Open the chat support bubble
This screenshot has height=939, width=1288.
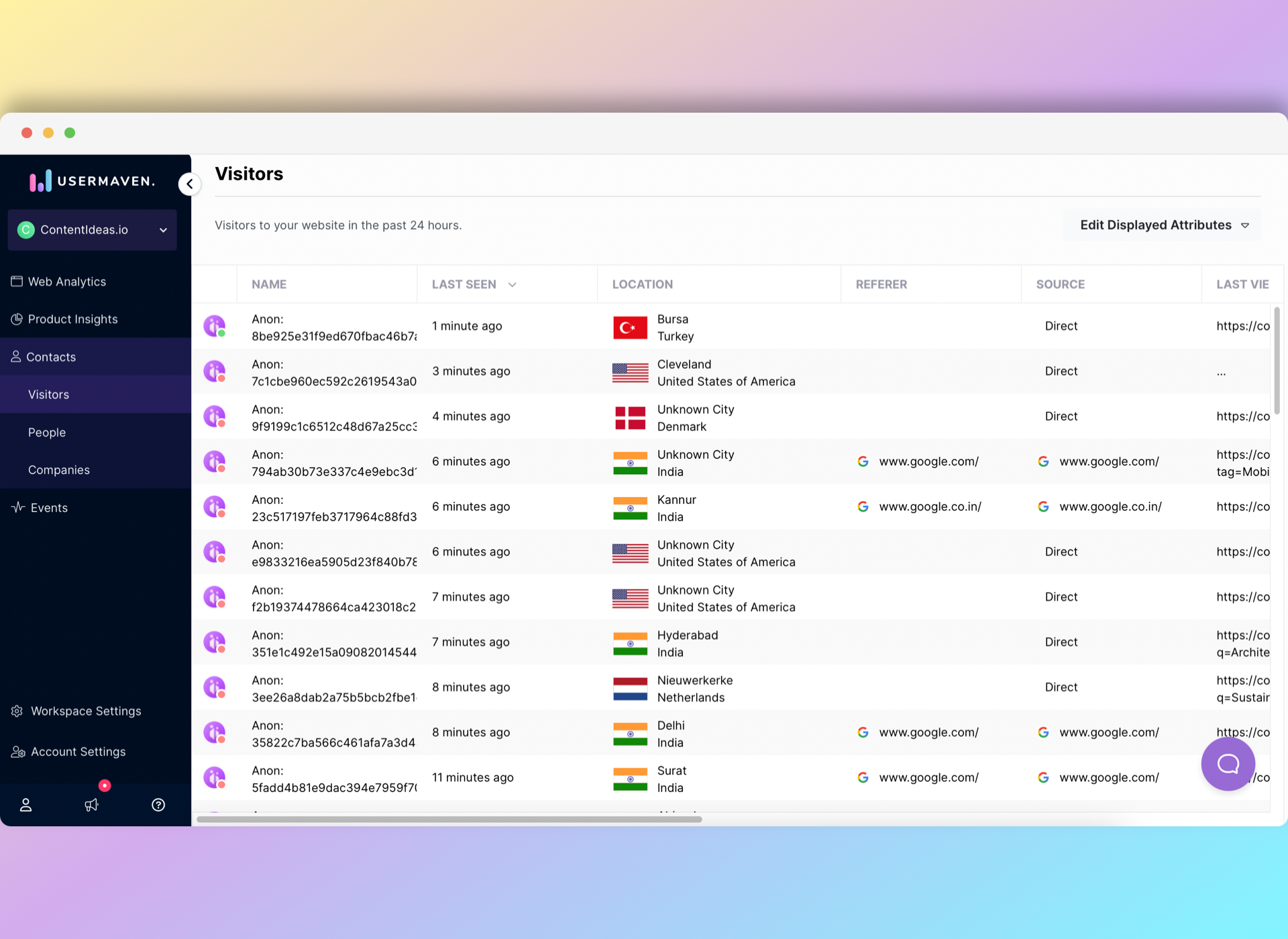1228,763
